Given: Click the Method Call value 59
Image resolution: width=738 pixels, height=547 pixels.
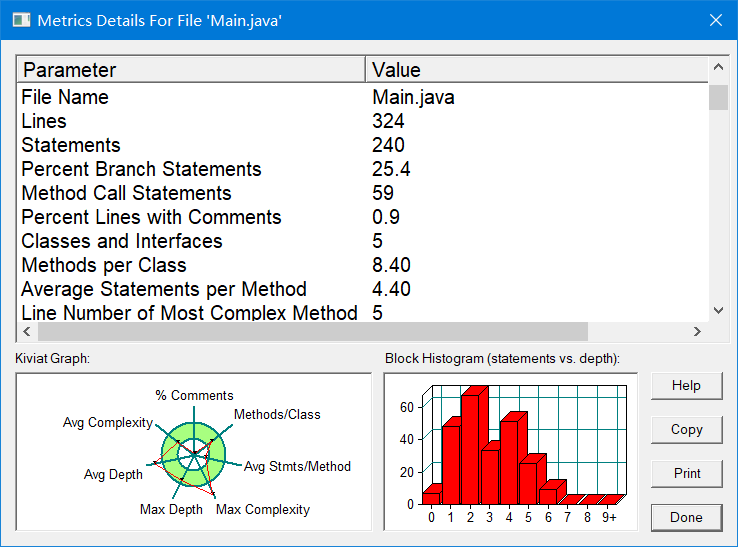Looking at the screenshot, I should pos(383,193).
